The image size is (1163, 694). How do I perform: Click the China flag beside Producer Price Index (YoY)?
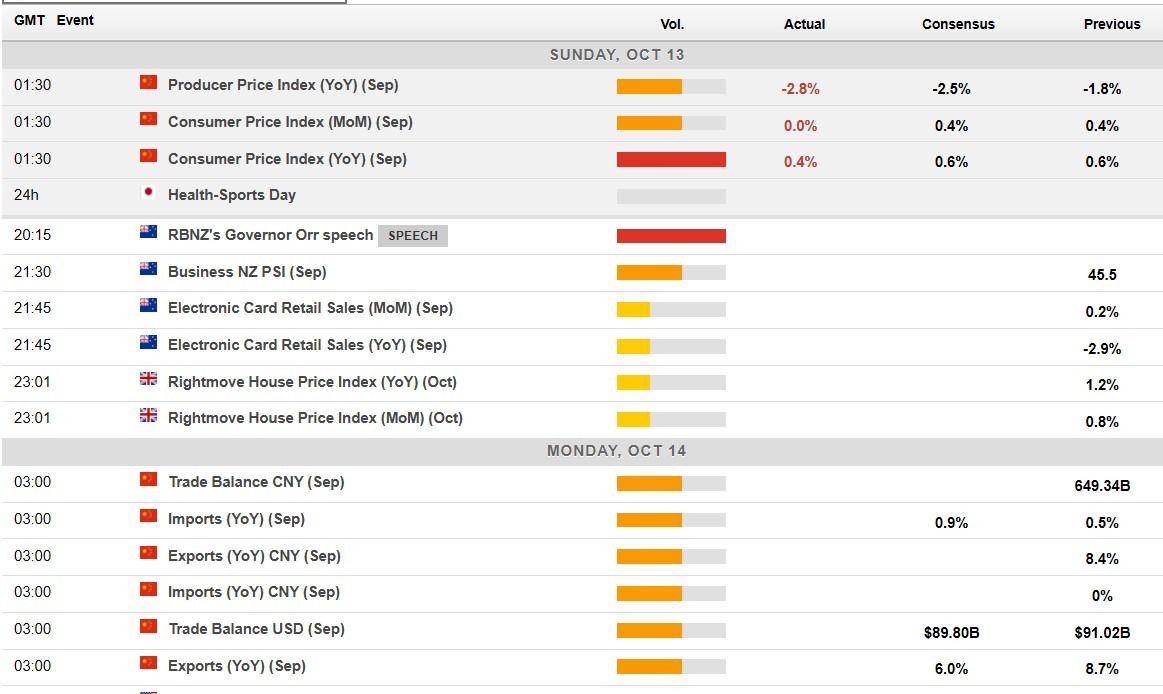[147, 85]
